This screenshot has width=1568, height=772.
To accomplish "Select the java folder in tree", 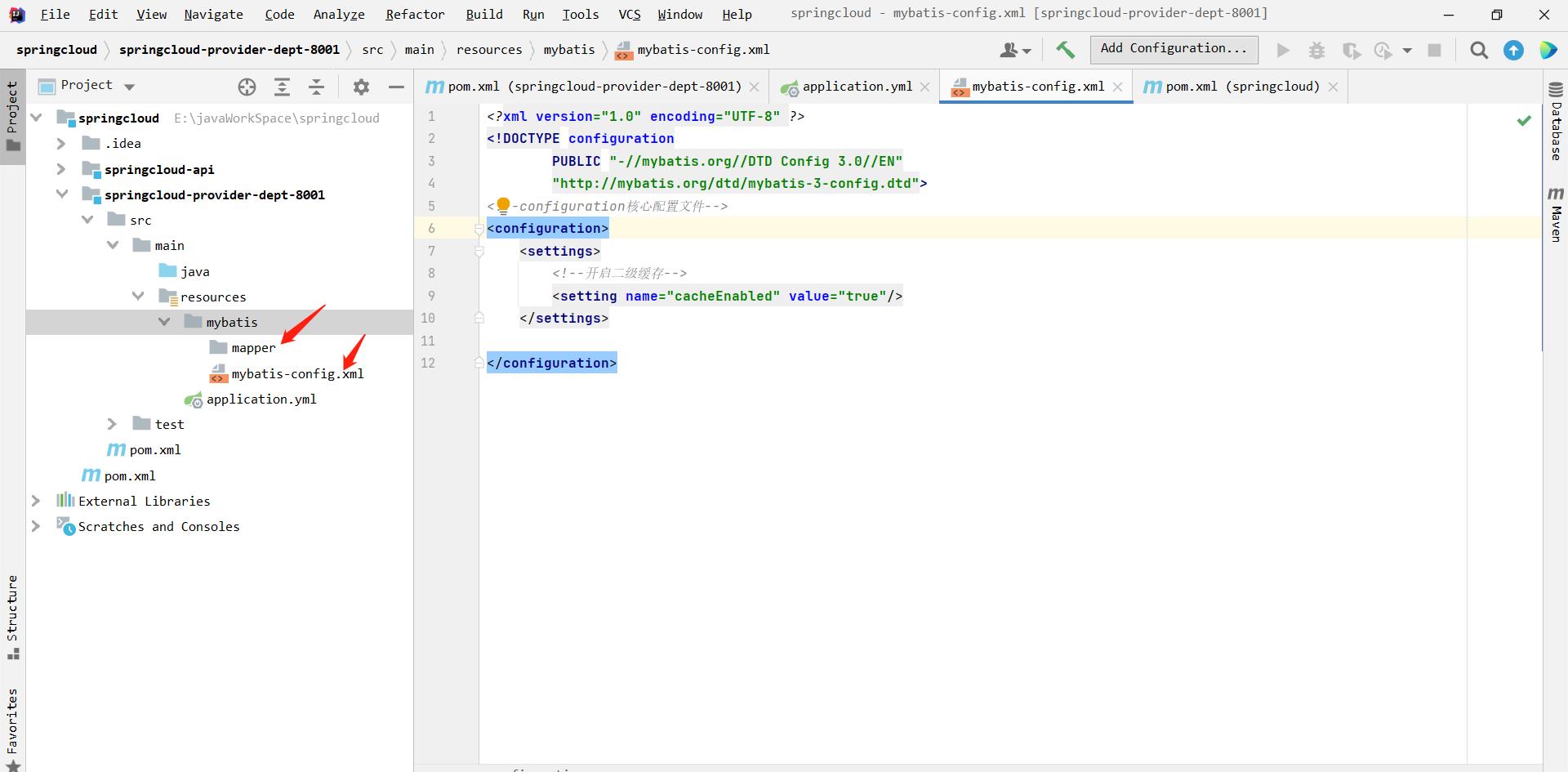I will pyautogui.click(x=195, y=271).
